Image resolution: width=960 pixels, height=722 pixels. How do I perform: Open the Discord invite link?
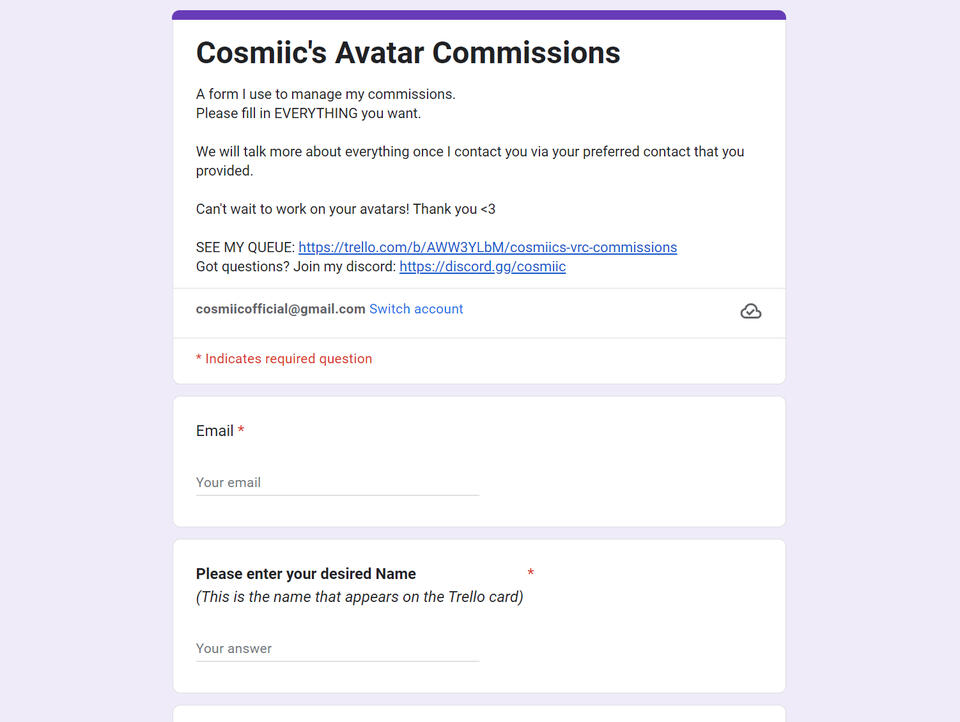482,267
